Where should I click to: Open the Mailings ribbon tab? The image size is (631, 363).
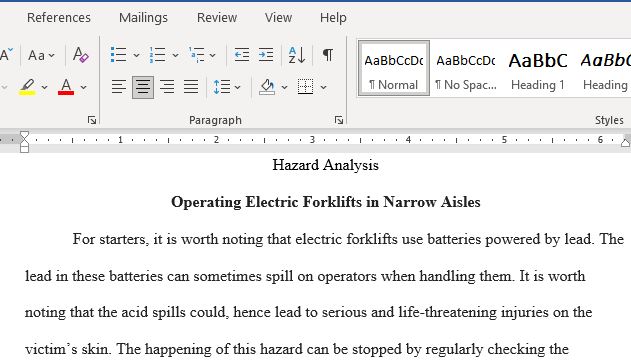tap(143, 18)
